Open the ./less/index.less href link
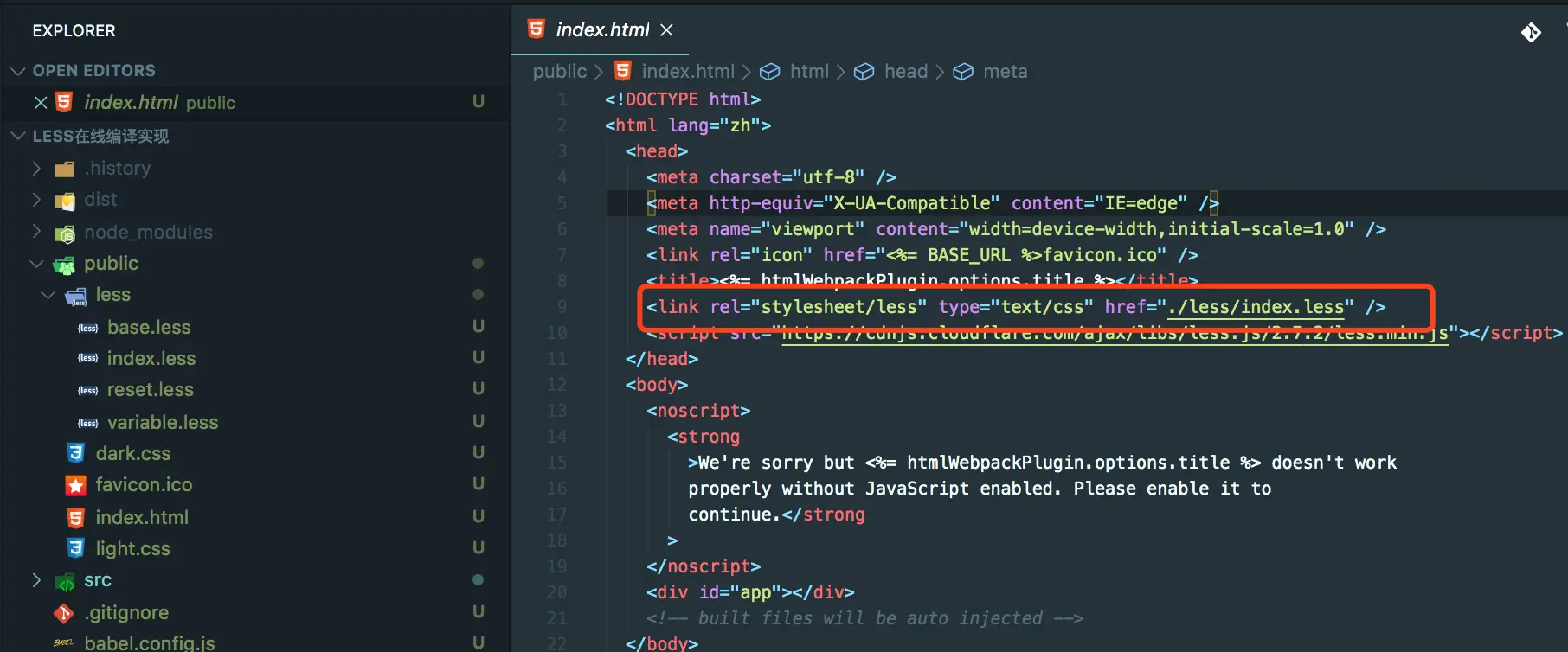Image resolution: width=1568 pixels, height=652 pixels. point(1256,307)
